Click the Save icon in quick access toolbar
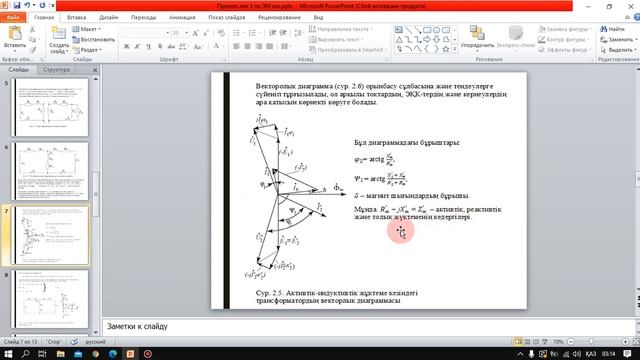 17,5
